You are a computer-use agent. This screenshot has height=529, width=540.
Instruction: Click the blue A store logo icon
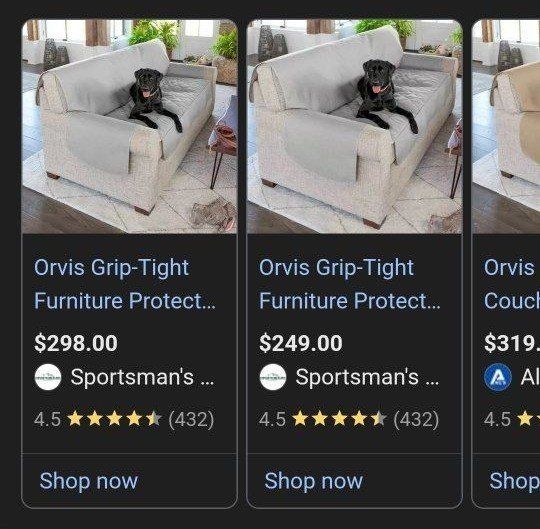tap(498, 378)
